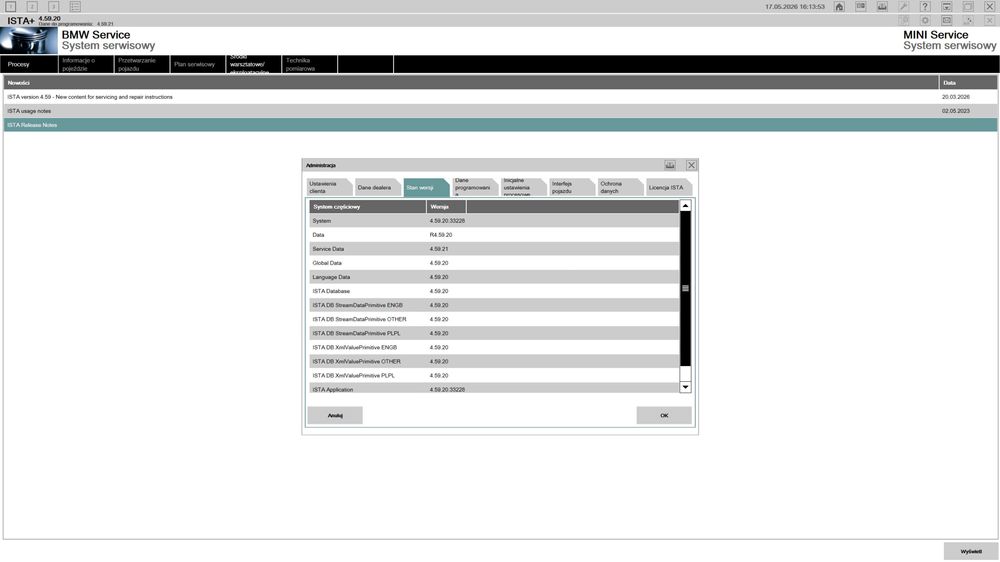Click the Wersja column header
Viewport: 1000px width, 562px height.
point(446,207)
